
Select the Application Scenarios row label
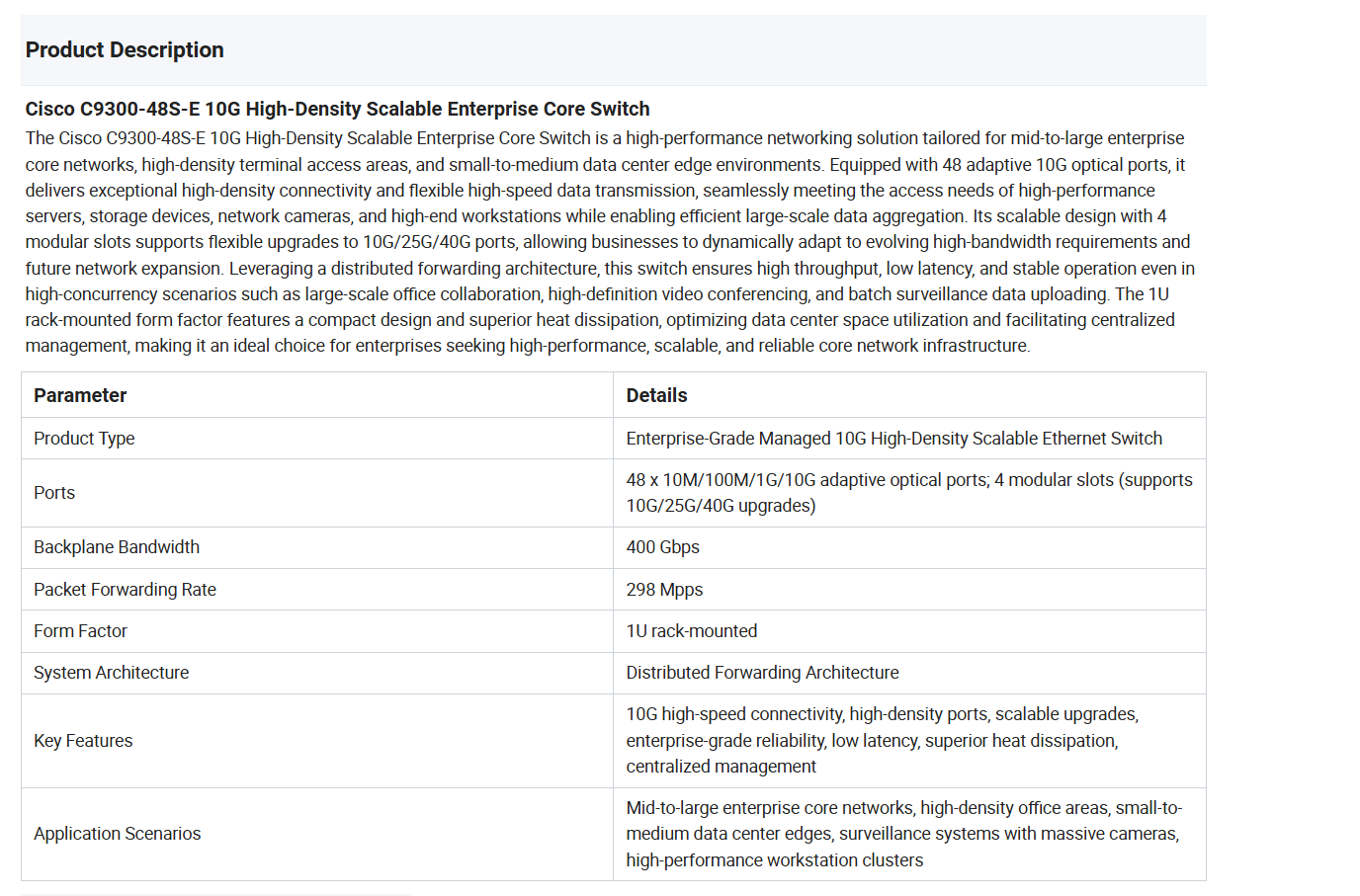coord(117,834)
